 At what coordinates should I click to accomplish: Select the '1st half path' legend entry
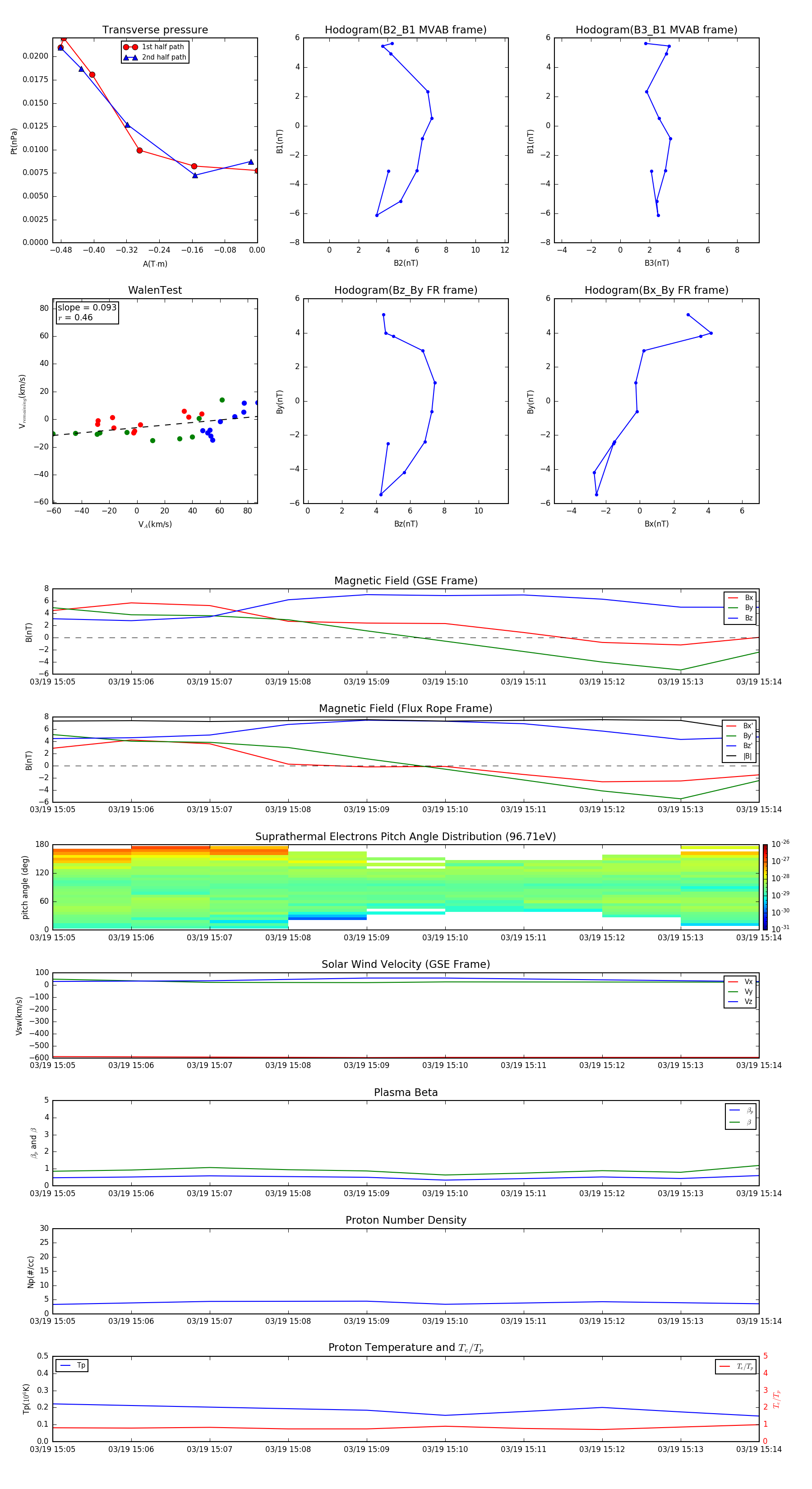(154, 47)
